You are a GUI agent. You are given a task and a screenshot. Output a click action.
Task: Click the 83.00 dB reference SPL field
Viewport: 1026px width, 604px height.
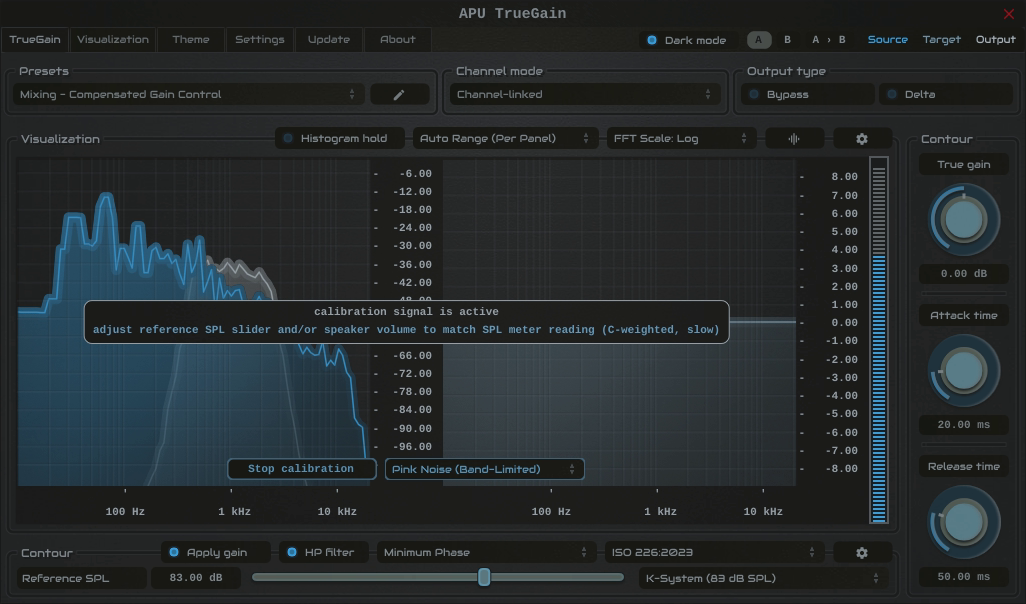coord(196,578)
